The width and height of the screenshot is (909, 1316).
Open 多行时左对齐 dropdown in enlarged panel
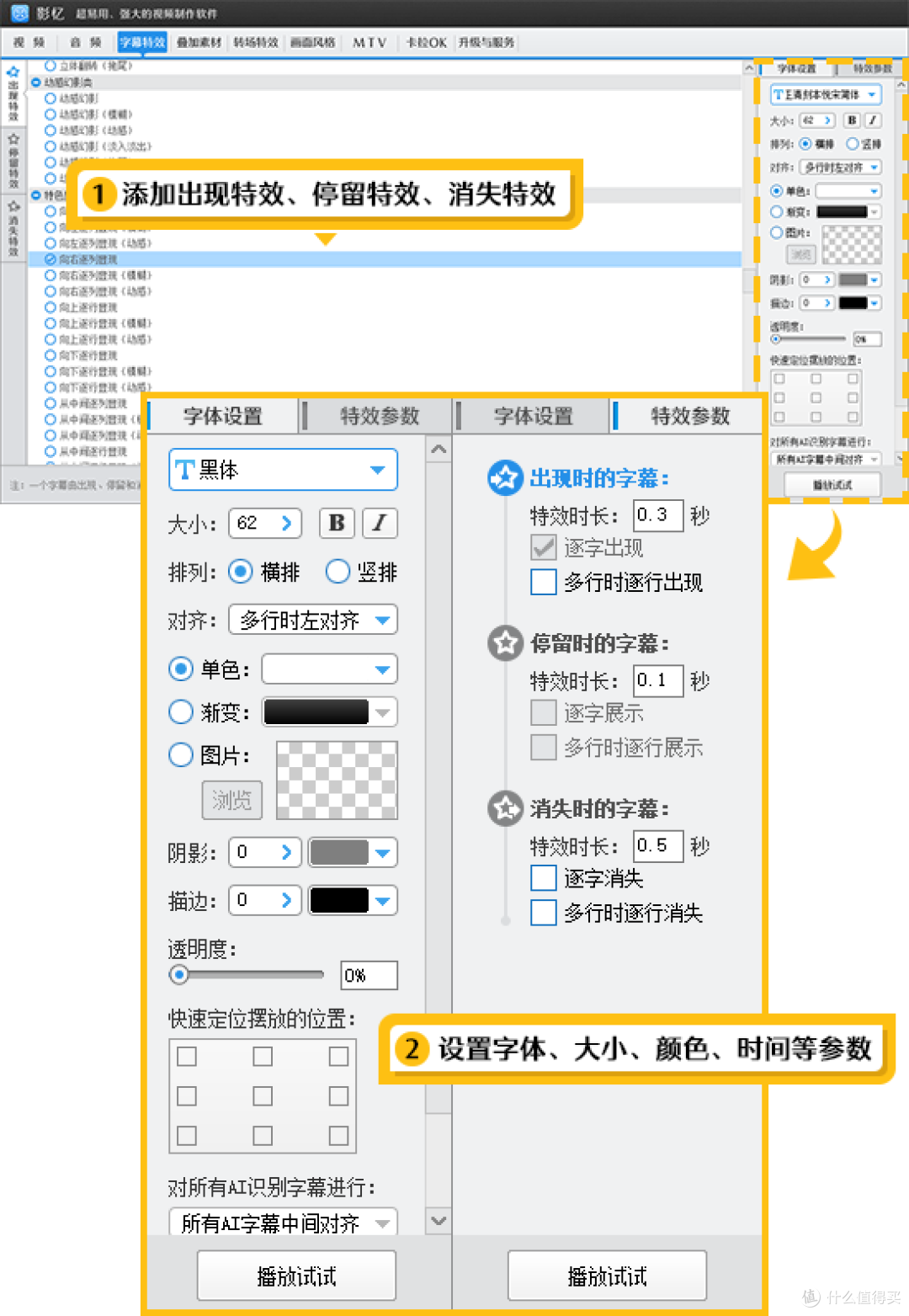(313, 621)
